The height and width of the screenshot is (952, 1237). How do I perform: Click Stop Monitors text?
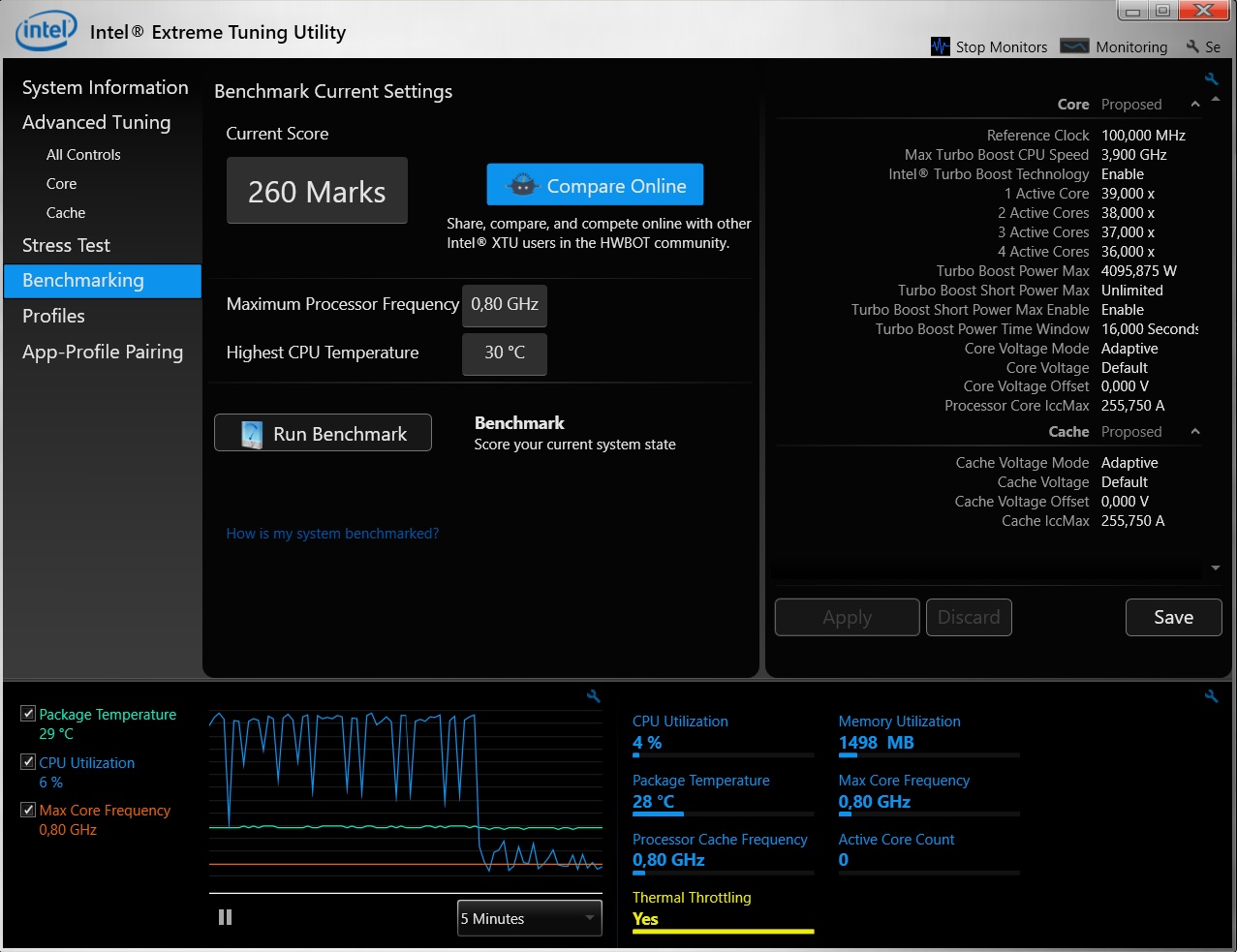pyautogui.click(x=1002, y=46)
